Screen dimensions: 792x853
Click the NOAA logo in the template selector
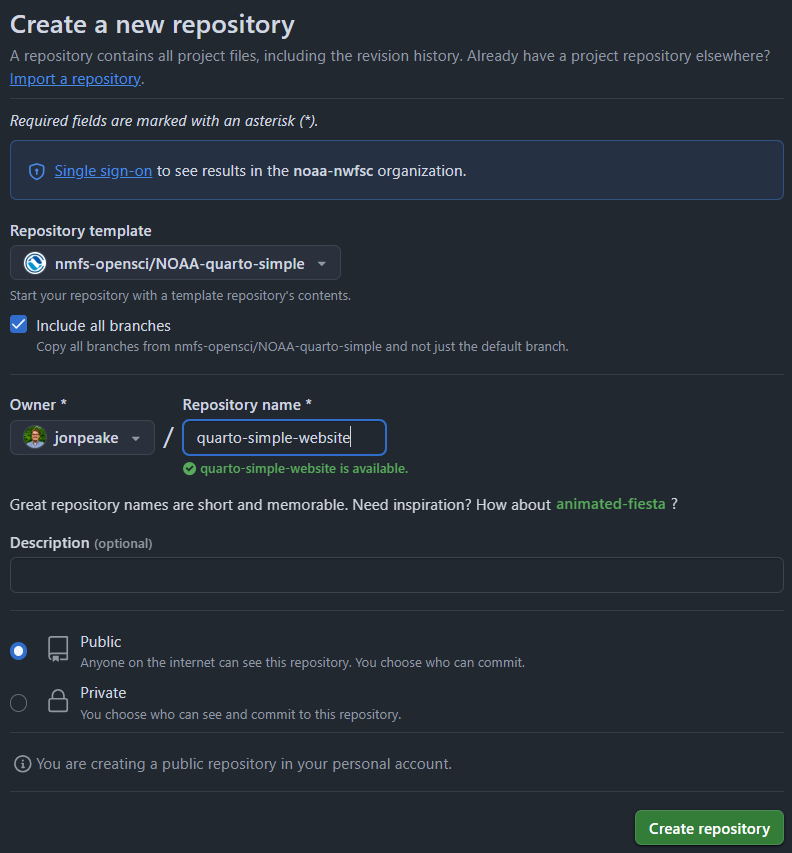[35, 263]
